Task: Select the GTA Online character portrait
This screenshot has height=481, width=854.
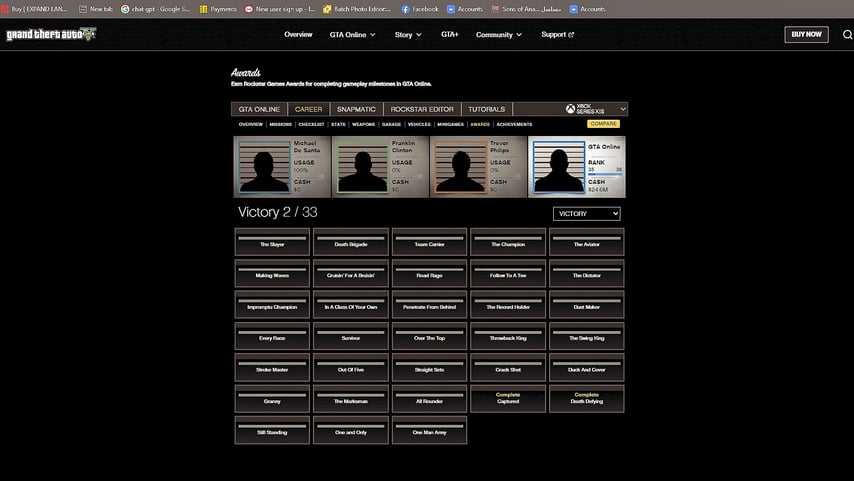Action: point(558,167)
